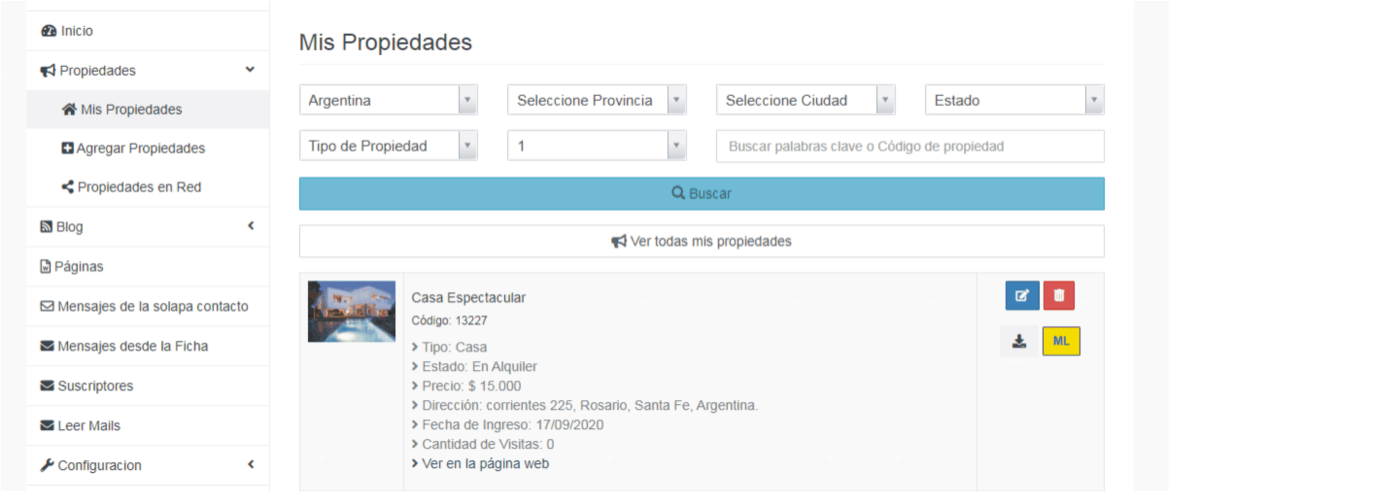Open the Seleccione Provincia dropdown
This screenshot has height=492, width=1379.
click(596, 100)
